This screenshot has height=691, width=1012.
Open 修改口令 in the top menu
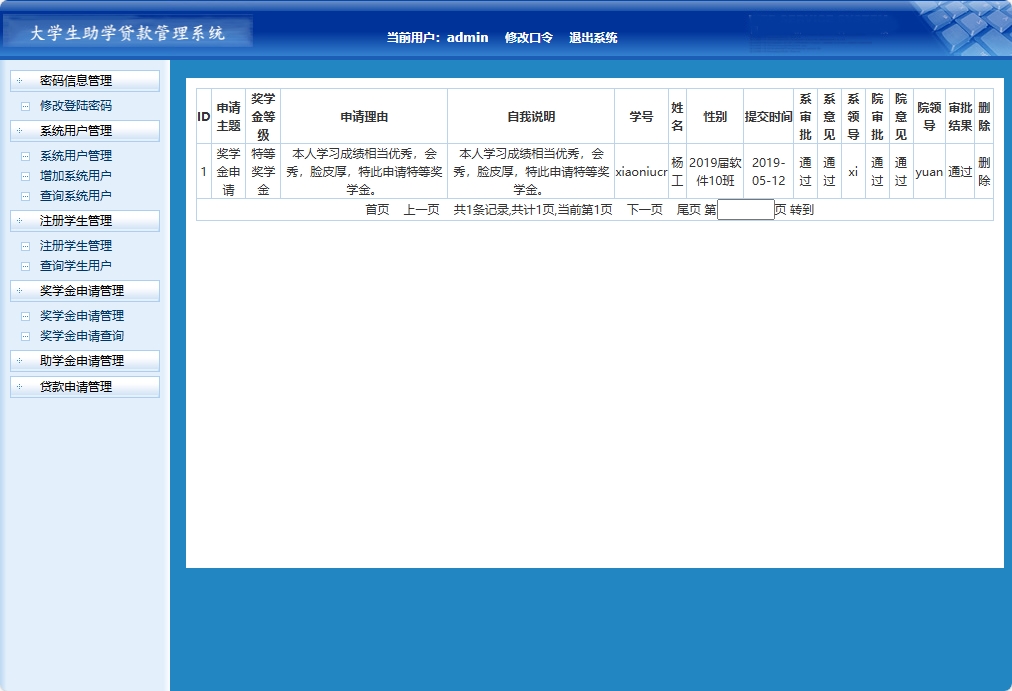pos(531,37)
